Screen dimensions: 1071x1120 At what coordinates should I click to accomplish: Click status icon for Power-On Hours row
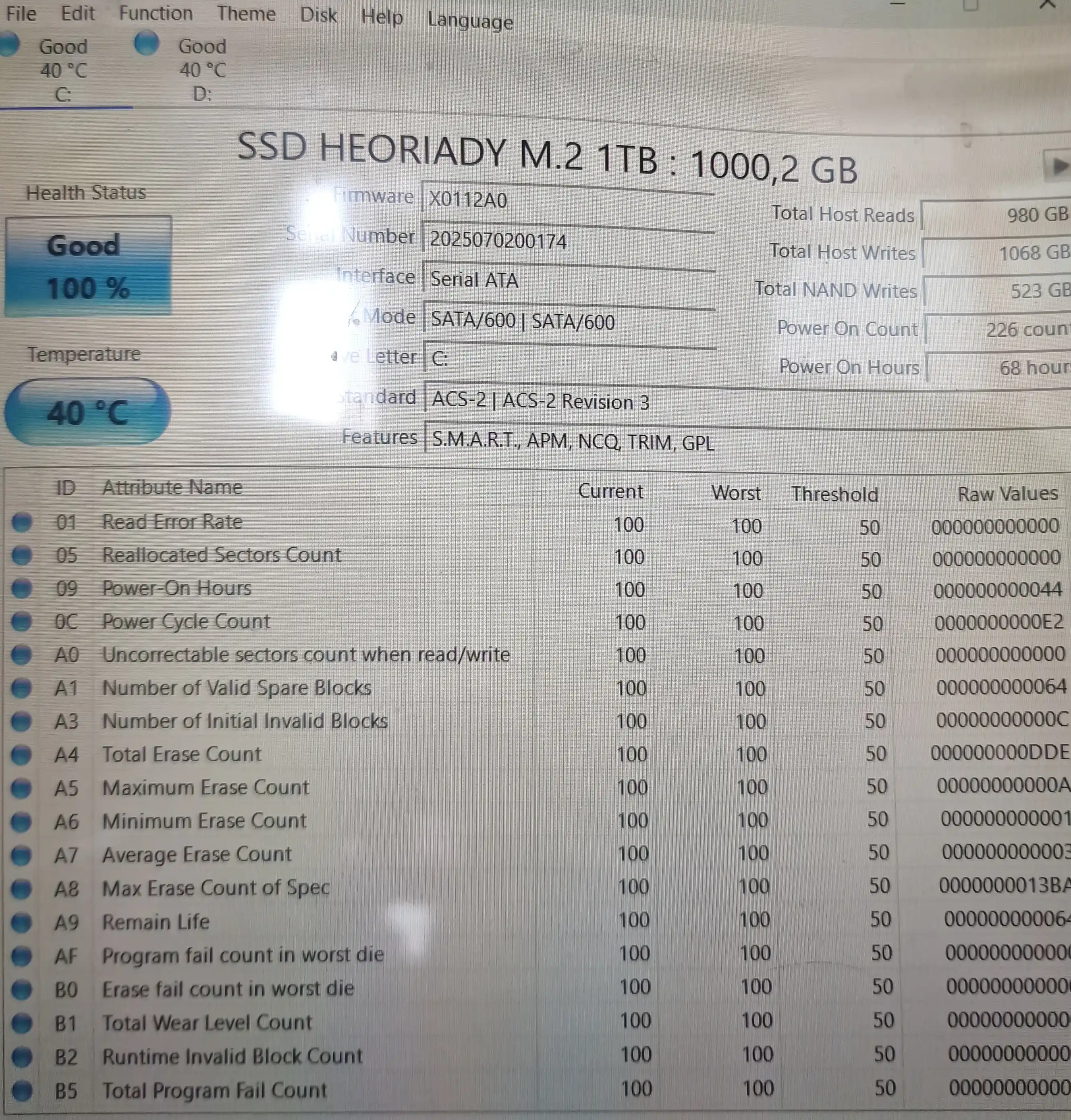pyautogui.click(x=22, y=588)
